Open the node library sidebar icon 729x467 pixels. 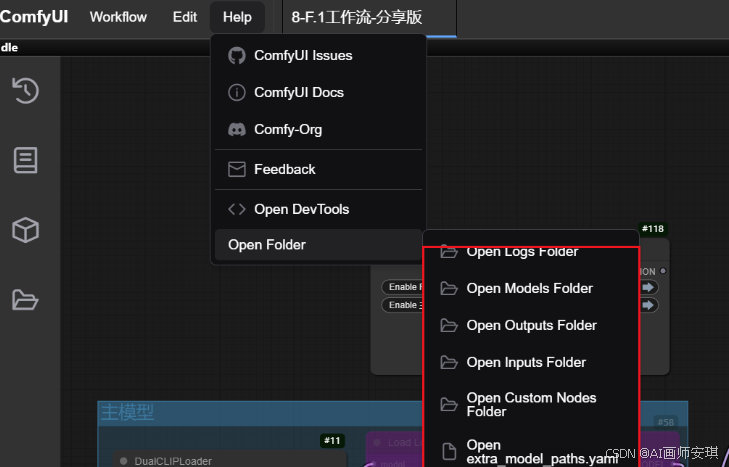(x=26, y=160)
